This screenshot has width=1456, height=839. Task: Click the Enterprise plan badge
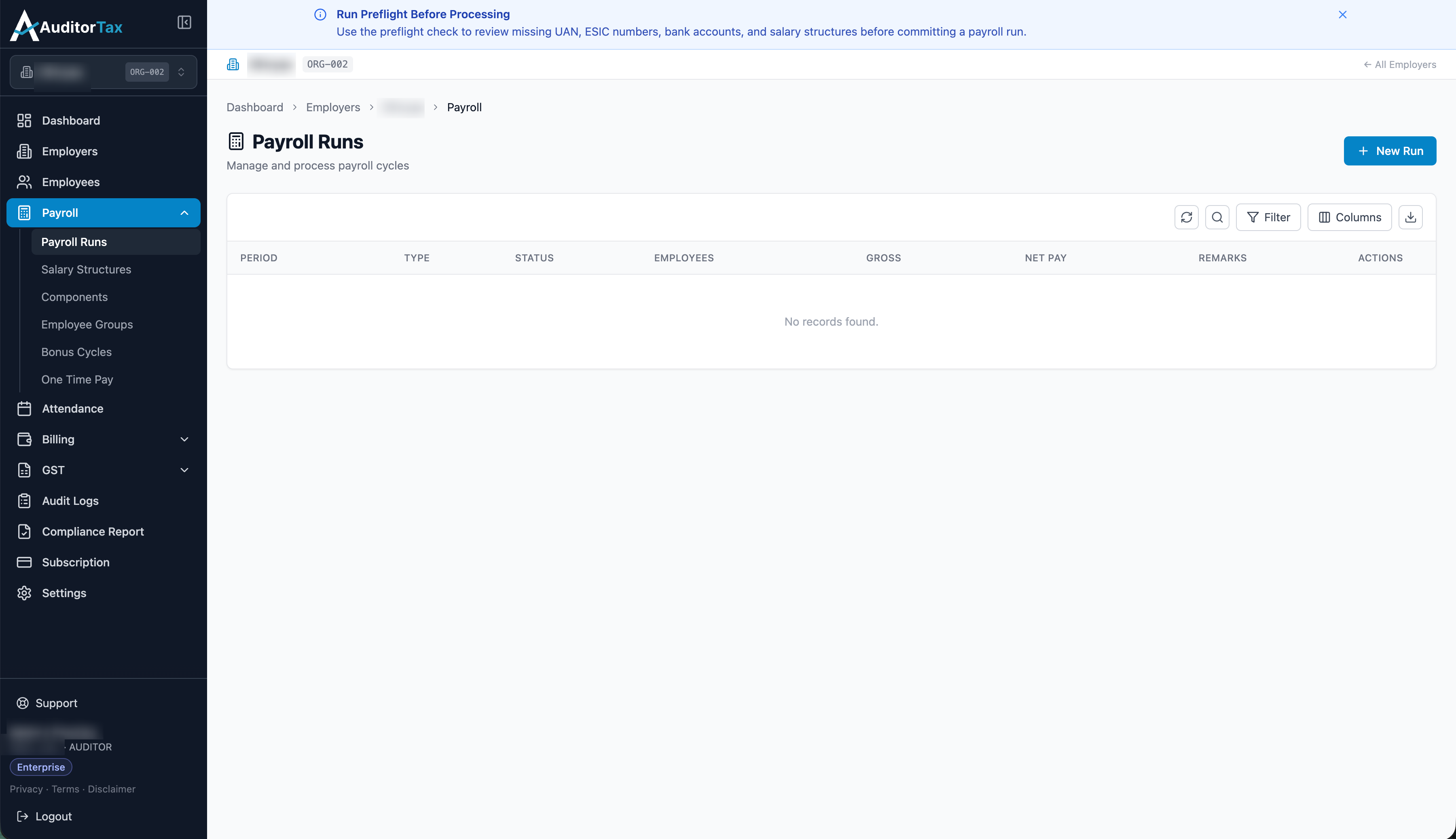(x=41, y=767)
